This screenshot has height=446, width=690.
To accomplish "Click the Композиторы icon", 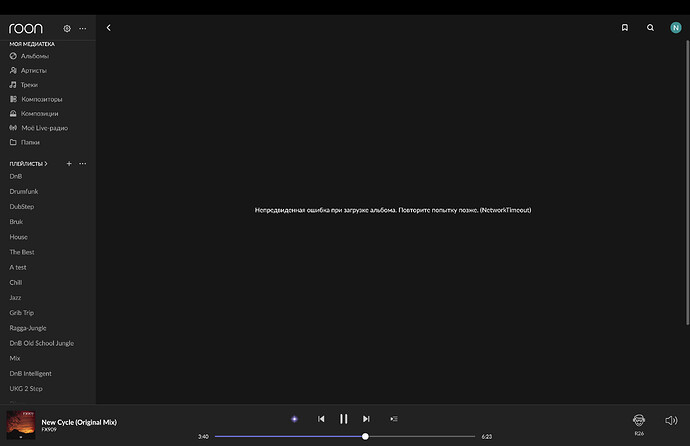I will [13, 99].
